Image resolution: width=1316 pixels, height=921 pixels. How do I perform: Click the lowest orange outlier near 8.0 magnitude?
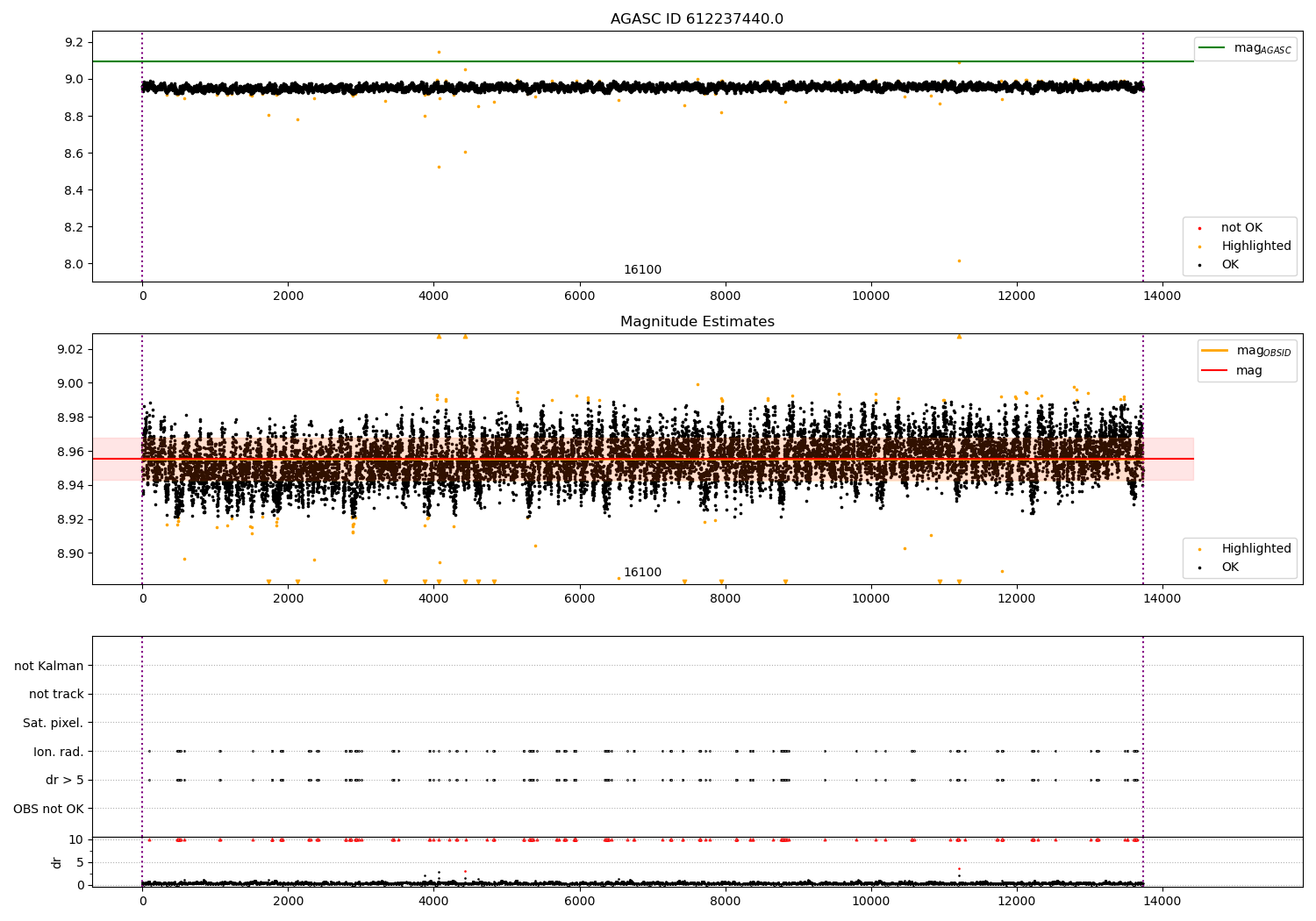959,261
